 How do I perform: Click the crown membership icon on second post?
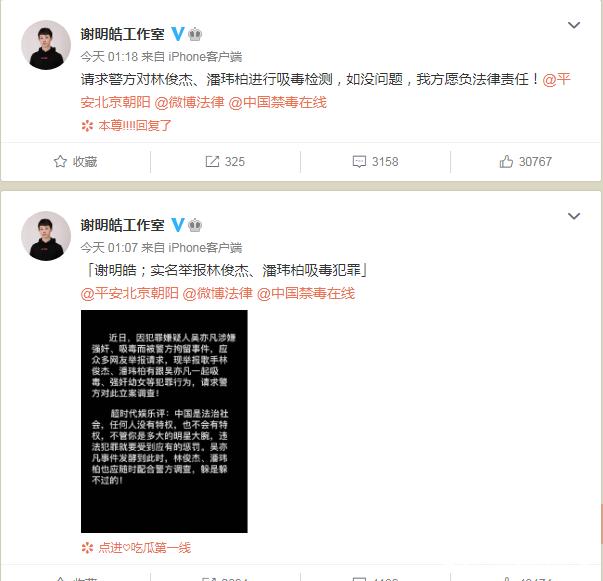[x=195, y=225]
